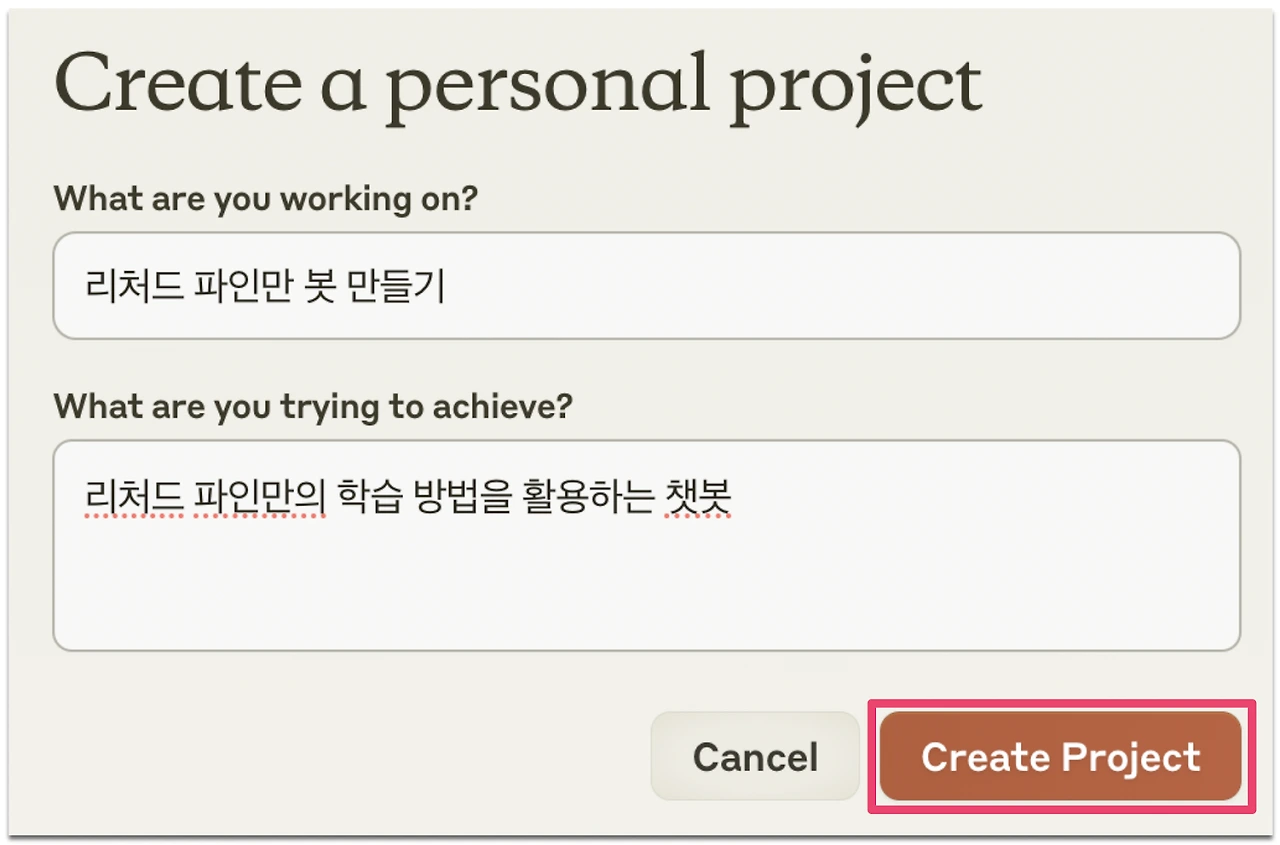Screen dimensions: 1280x845
Task: Click the Create Project button
Action: [x=1060, y=757]
